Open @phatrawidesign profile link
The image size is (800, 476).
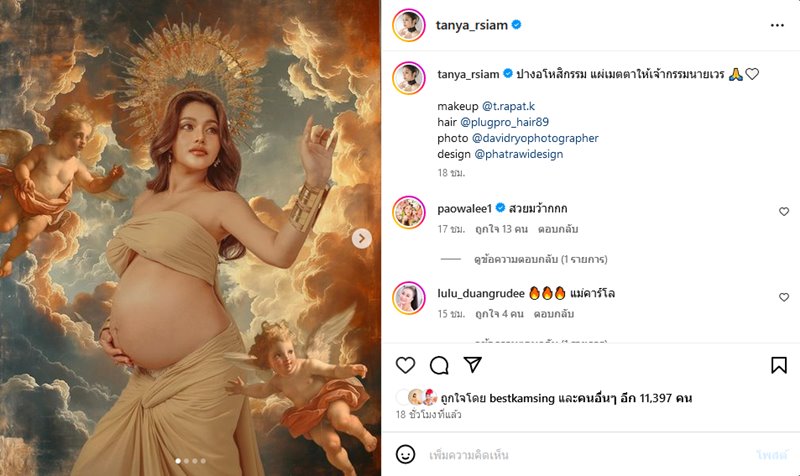pyautogui.click(x=518, y=155)
